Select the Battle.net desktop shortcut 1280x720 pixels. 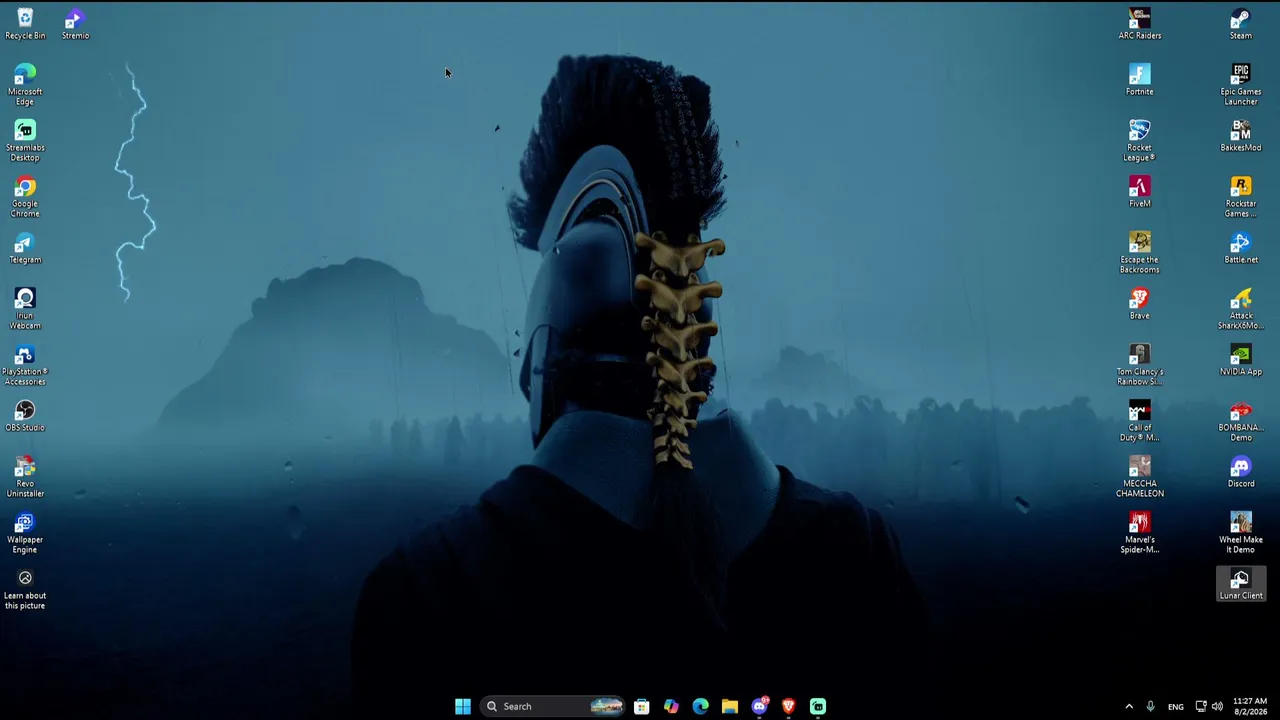[x=1241, y=248]
